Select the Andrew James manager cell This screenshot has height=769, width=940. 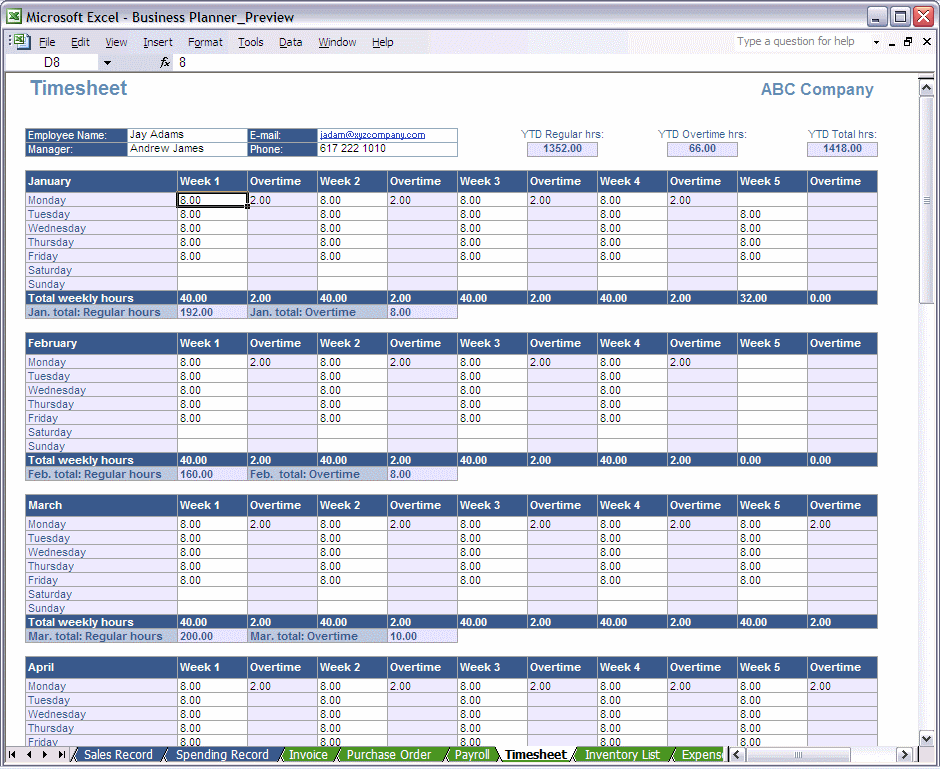click(188, 149)
